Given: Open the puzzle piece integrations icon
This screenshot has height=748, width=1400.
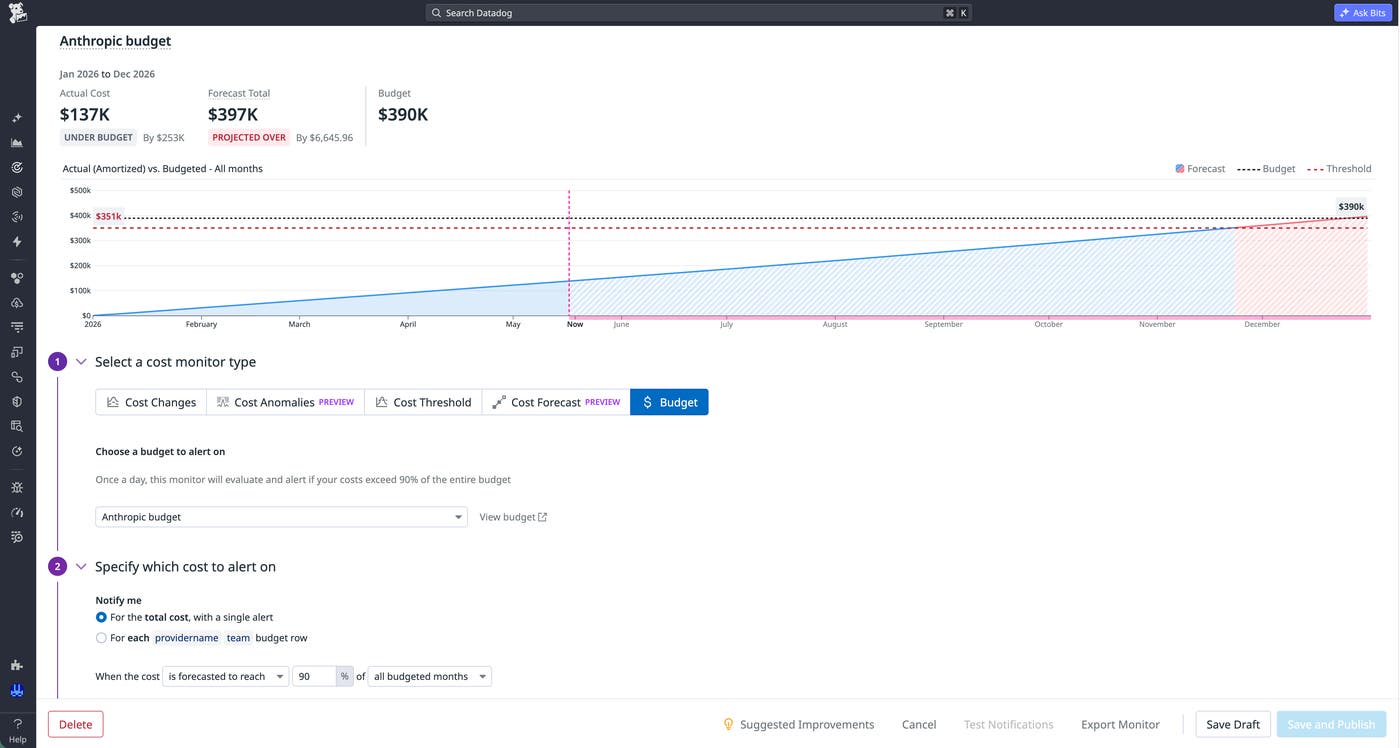Looking at the screenshot, I should (17, 665).
